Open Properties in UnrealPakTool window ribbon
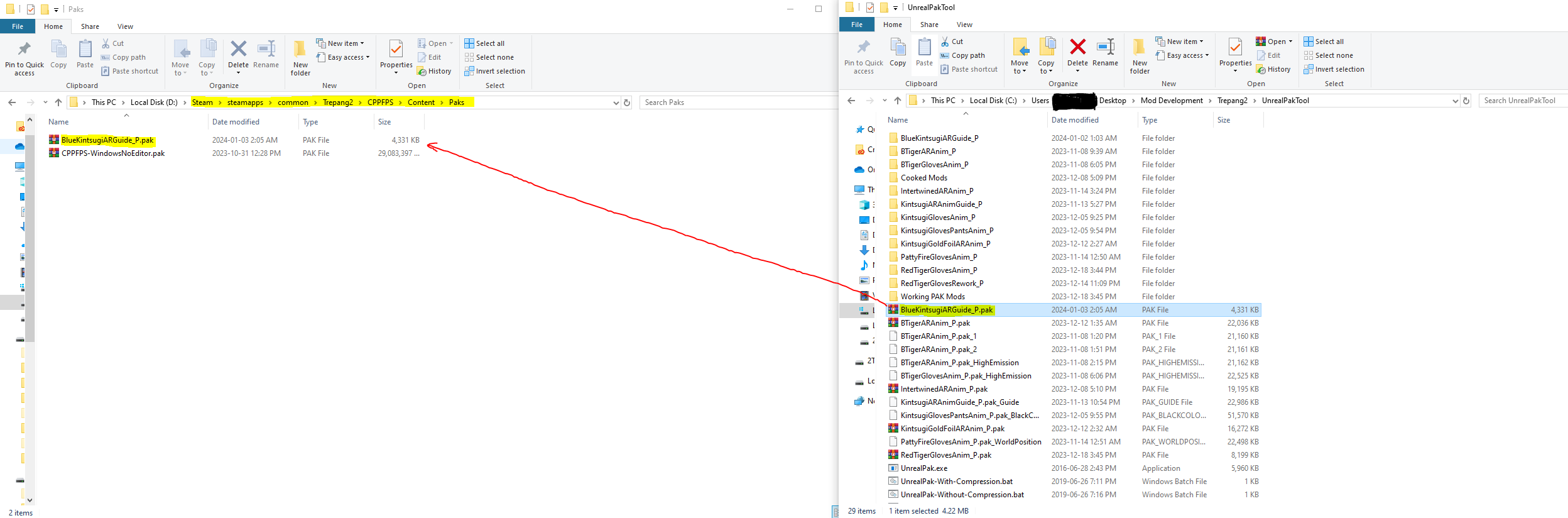 click(1236, 55)
